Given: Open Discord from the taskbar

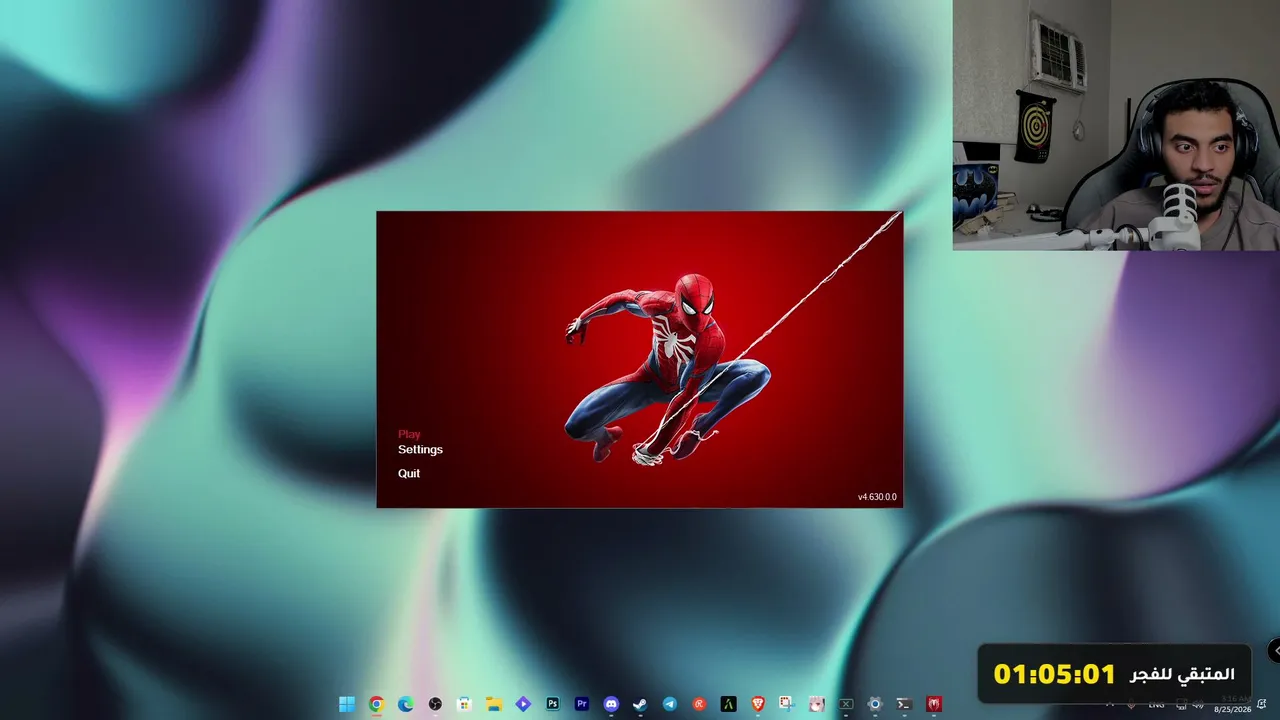Looking at the screenshot, I should point(611,704).
